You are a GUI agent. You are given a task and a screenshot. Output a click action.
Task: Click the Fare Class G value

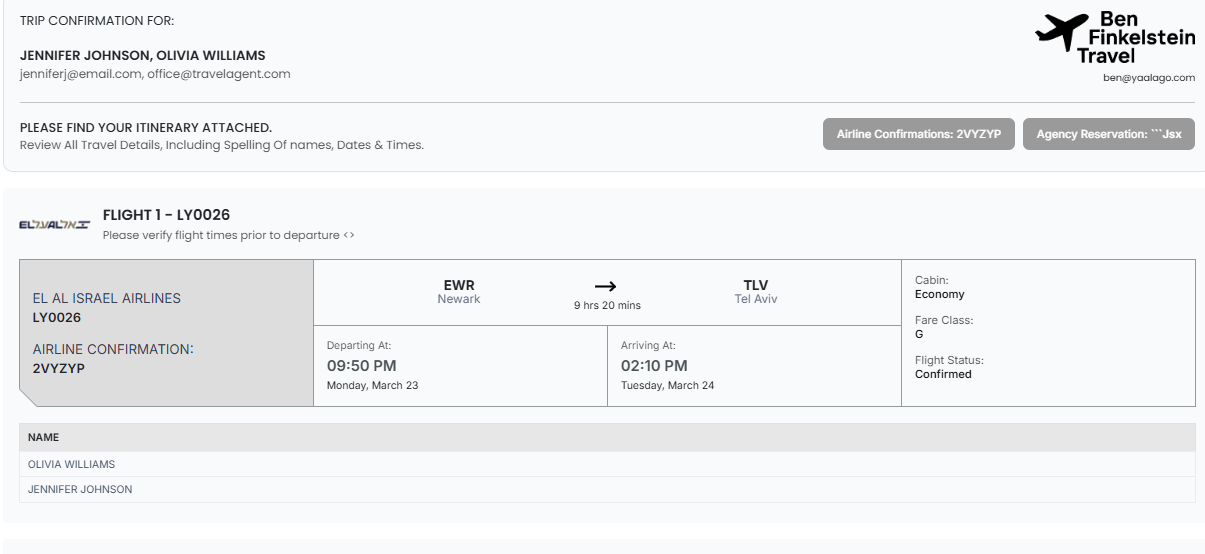919,335
